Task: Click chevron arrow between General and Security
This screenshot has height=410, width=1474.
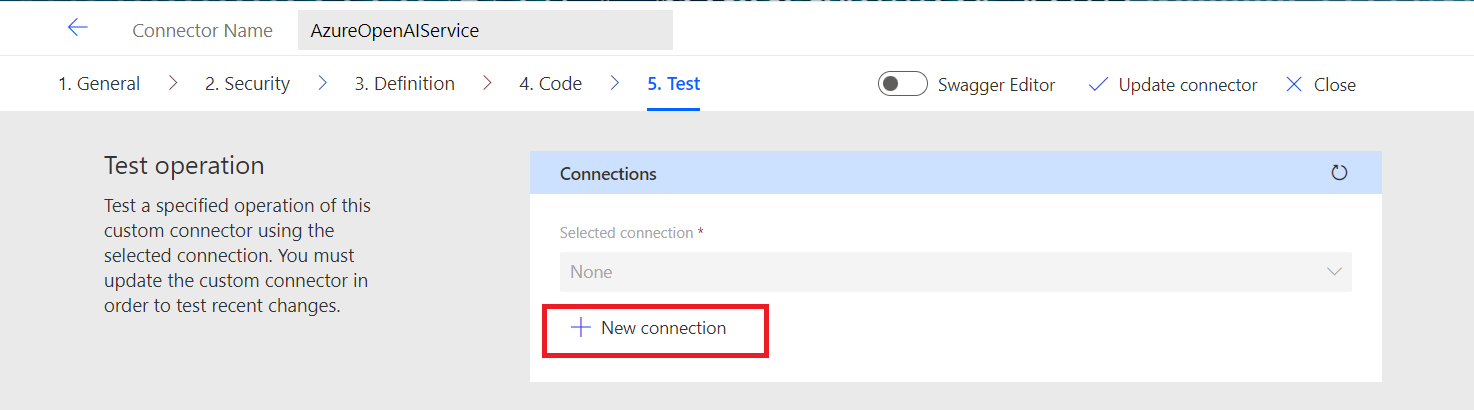Action: tap(173, 84)
